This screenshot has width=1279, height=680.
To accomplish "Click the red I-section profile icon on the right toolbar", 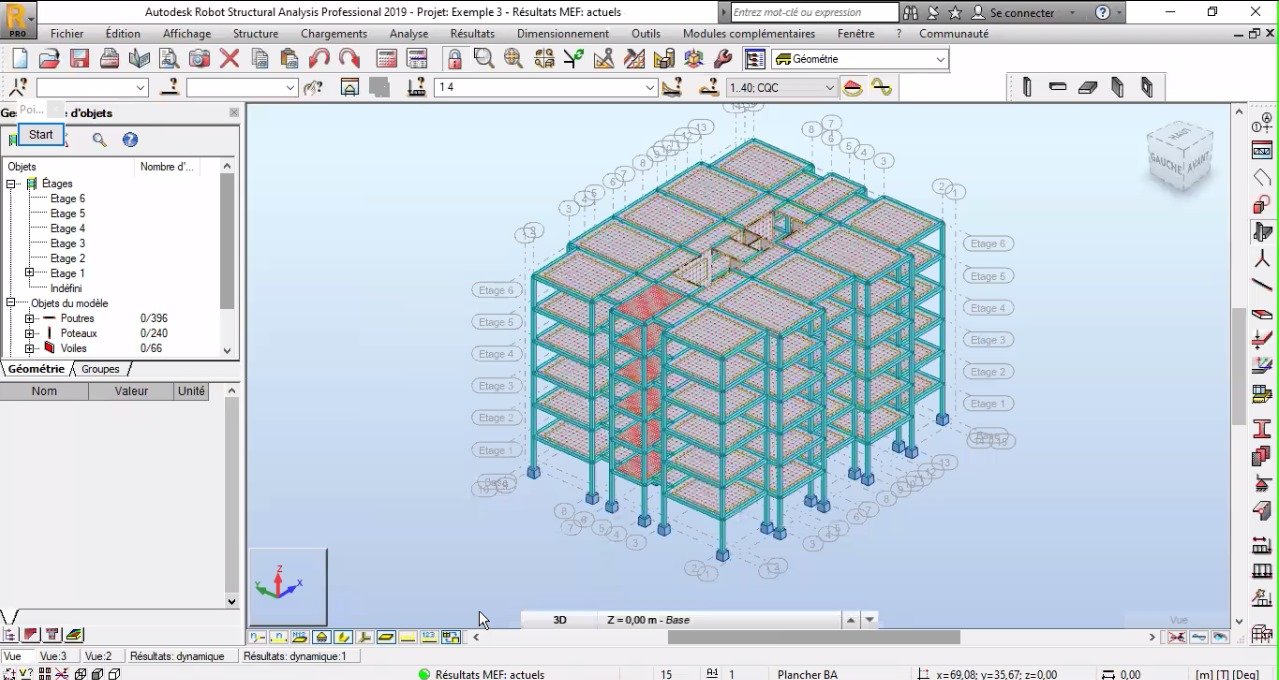I will point(1261,428).
